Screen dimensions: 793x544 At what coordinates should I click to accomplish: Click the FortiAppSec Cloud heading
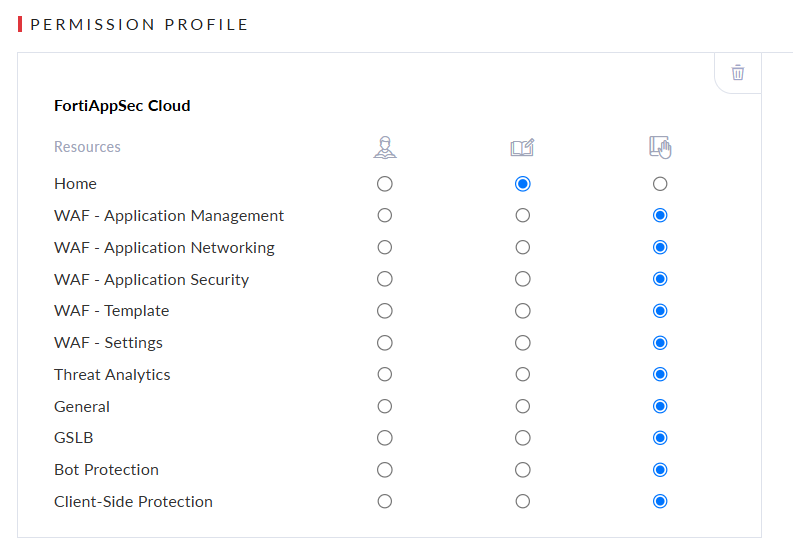pyautogui.click(x=122, y=105)
